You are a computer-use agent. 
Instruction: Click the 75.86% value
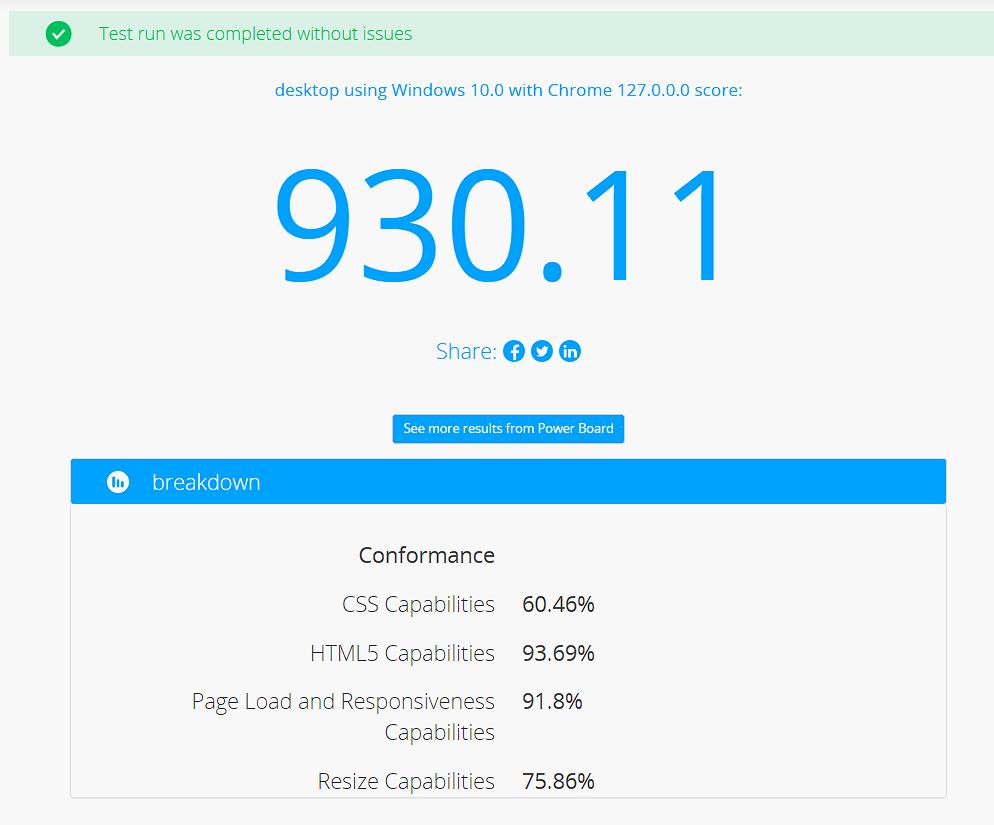click(x=558, y=781)
